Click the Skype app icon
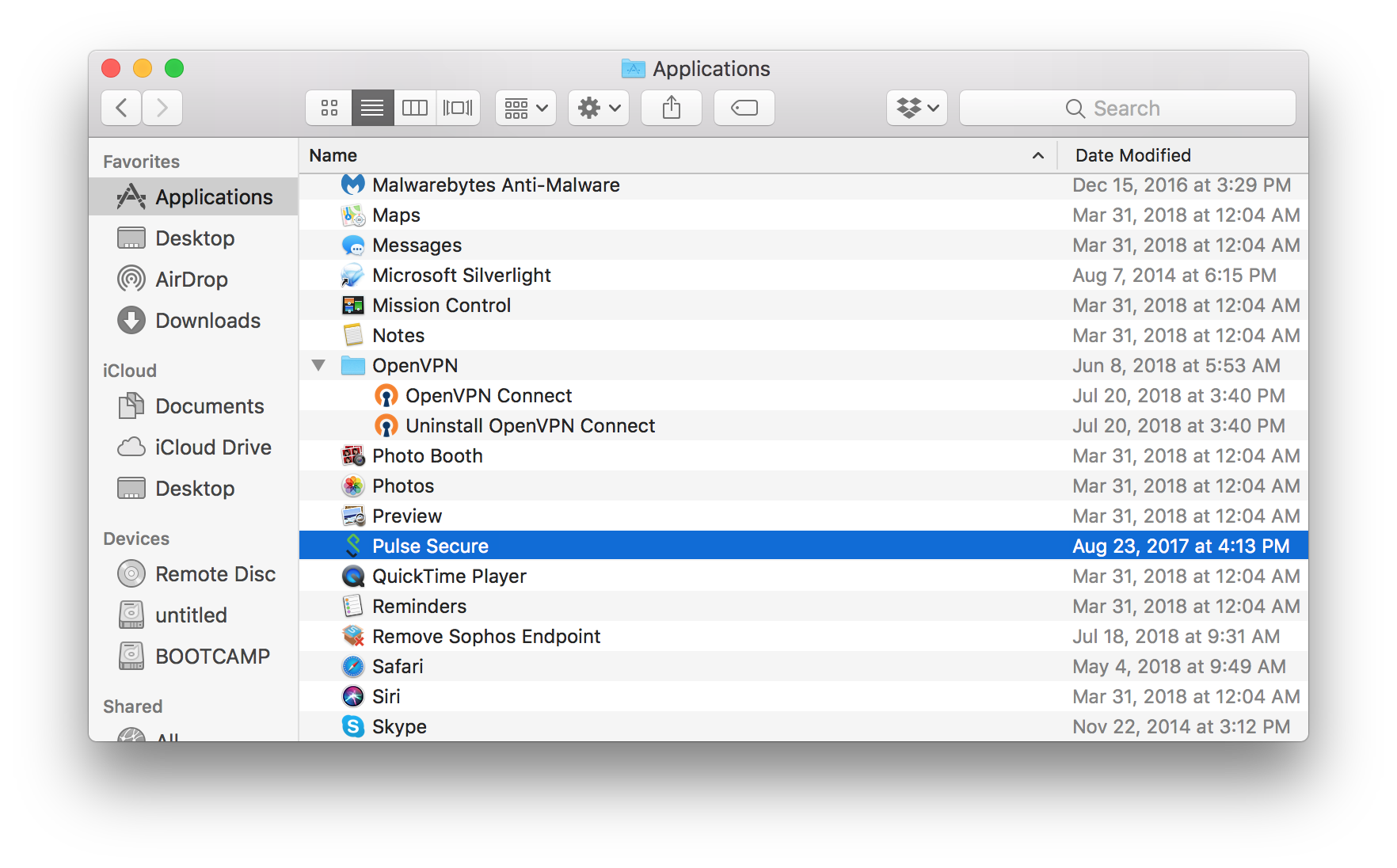1397x868 pixels. [353, 727]
